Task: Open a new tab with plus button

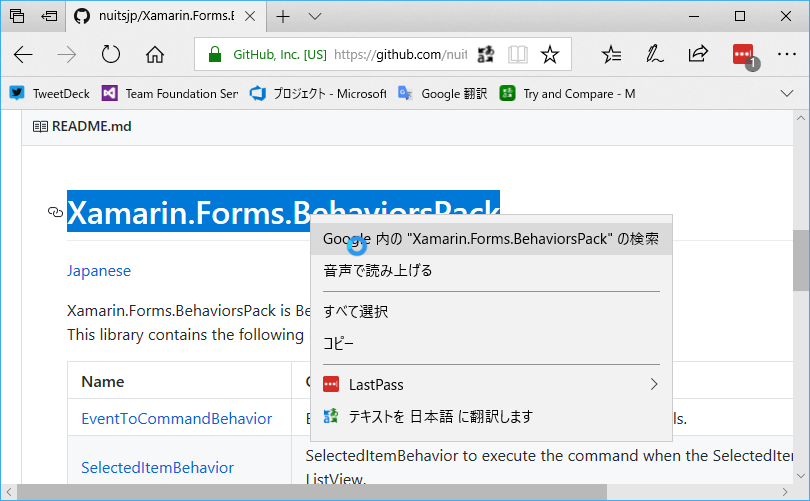Action: [x=283, y=17]
